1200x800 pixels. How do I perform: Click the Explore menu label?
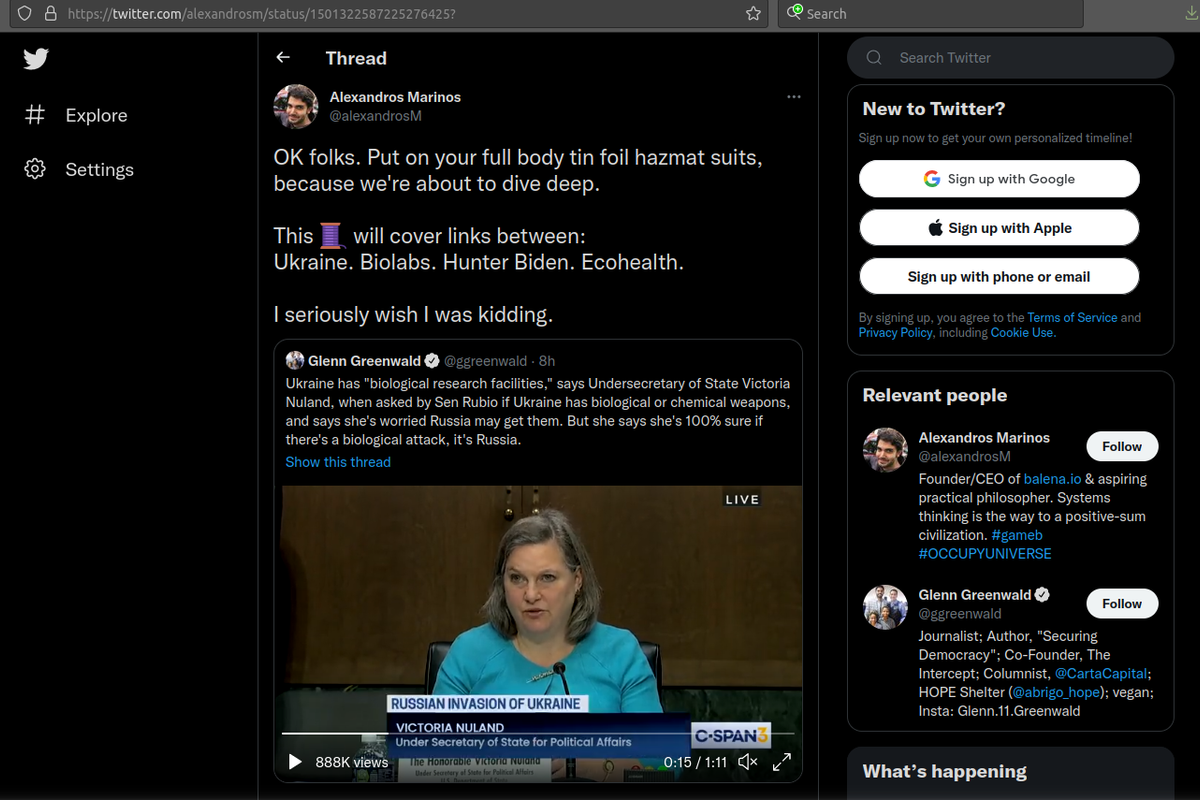96,115
